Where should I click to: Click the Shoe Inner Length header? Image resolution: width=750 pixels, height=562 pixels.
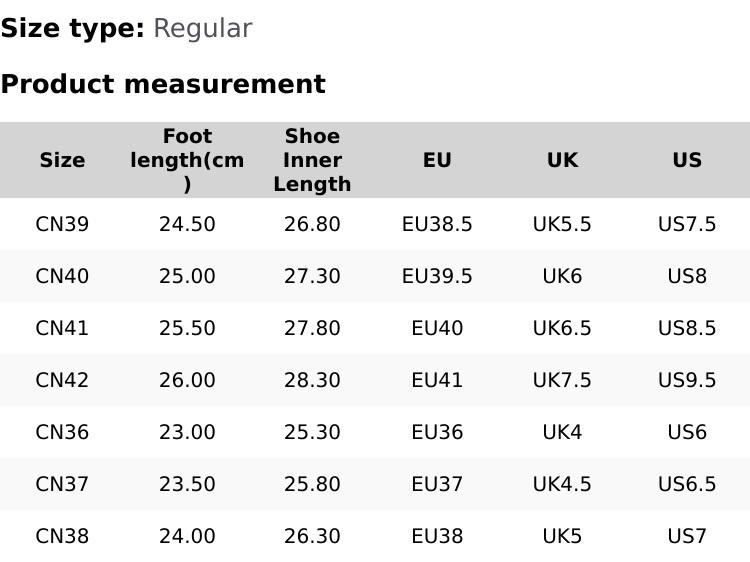click(312, 160)
